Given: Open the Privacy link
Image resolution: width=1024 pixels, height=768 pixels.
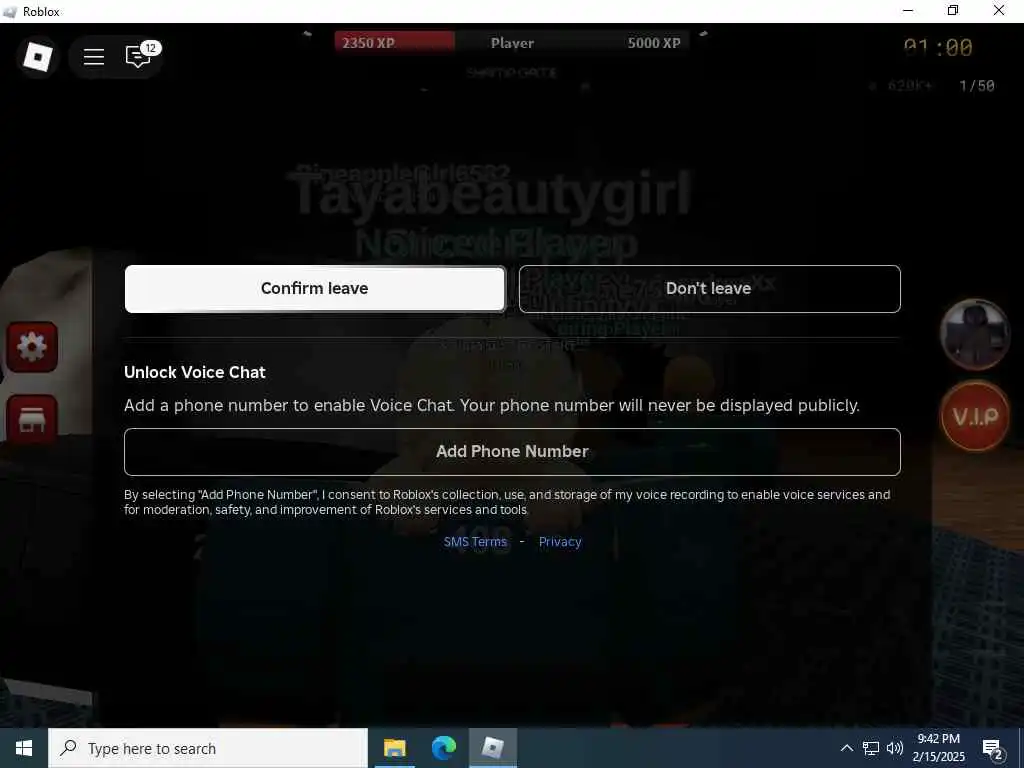Looking at the screenshot, I should pyautogui.click(x=560, y=542).
